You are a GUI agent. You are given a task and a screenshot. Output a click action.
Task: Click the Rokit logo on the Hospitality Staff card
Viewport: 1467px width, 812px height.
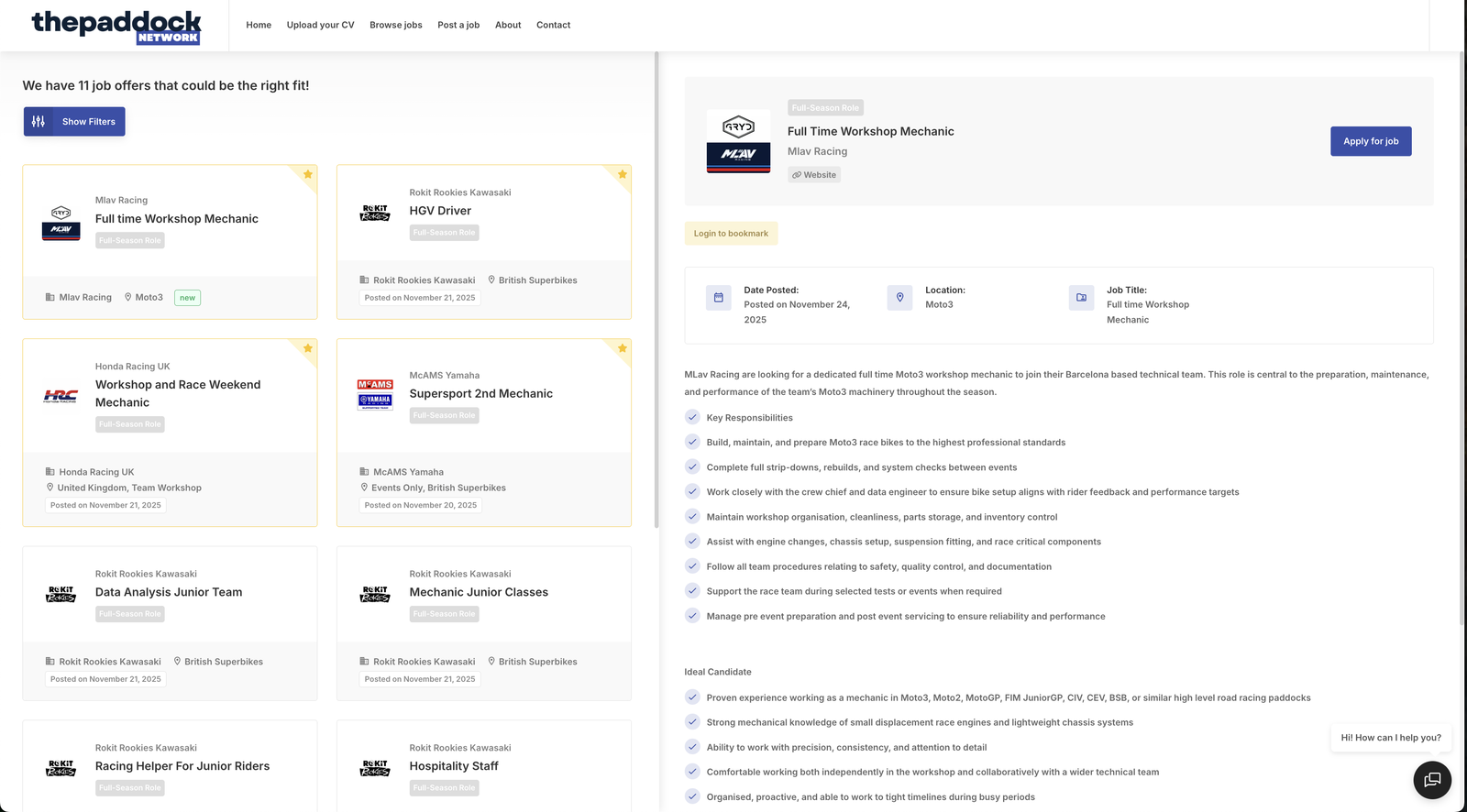click(375, 768)
